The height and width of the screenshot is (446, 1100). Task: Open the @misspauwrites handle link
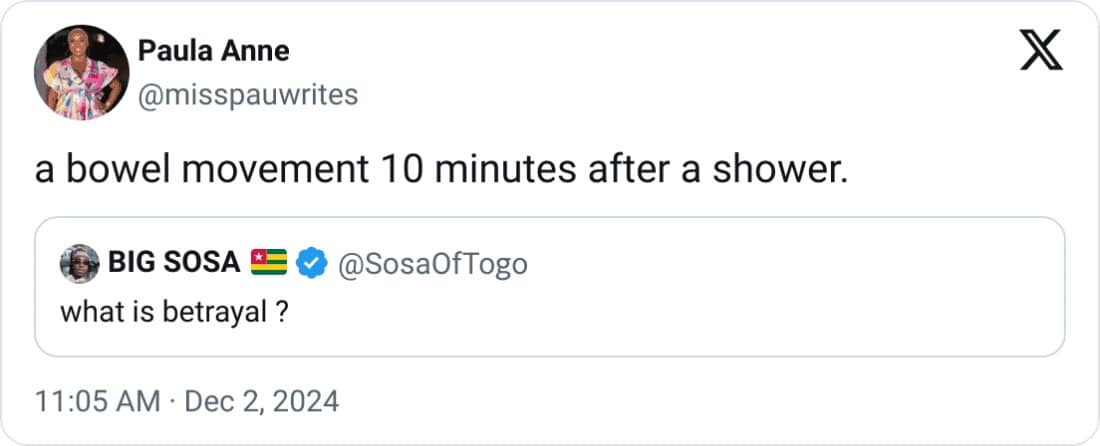(x=247, y=95)
